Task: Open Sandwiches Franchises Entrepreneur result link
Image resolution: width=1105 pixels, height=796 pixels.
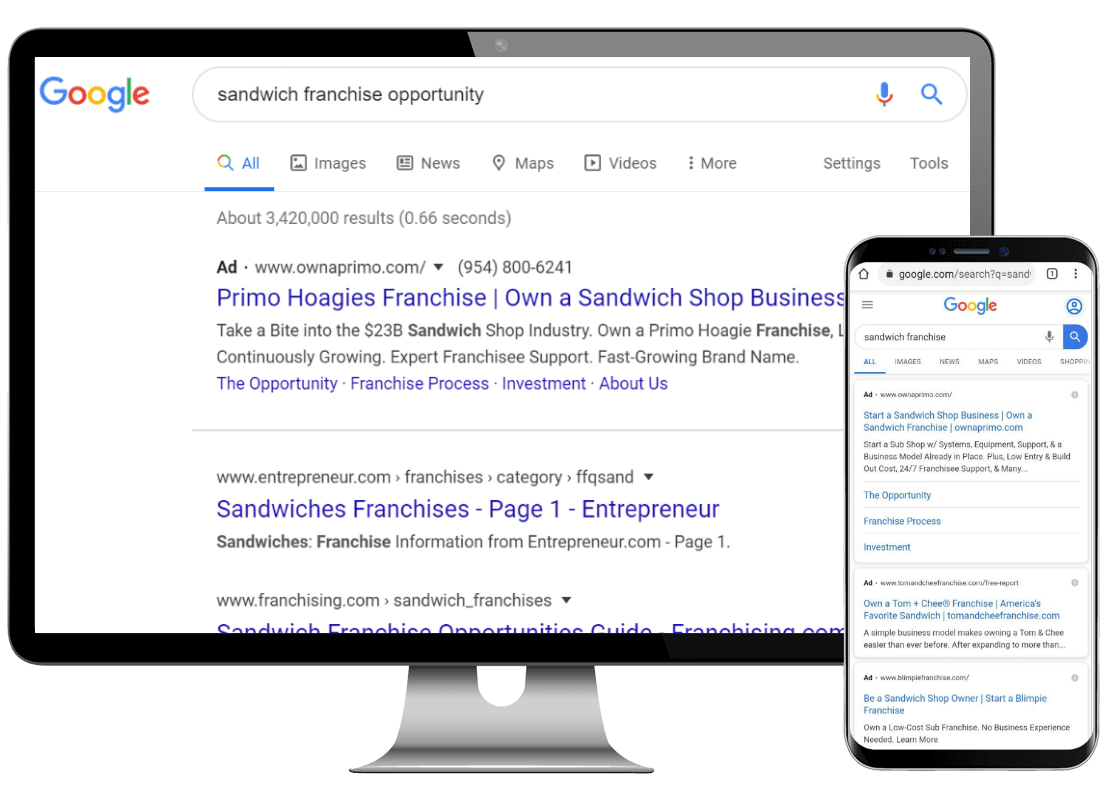Action: pos(468,509)
